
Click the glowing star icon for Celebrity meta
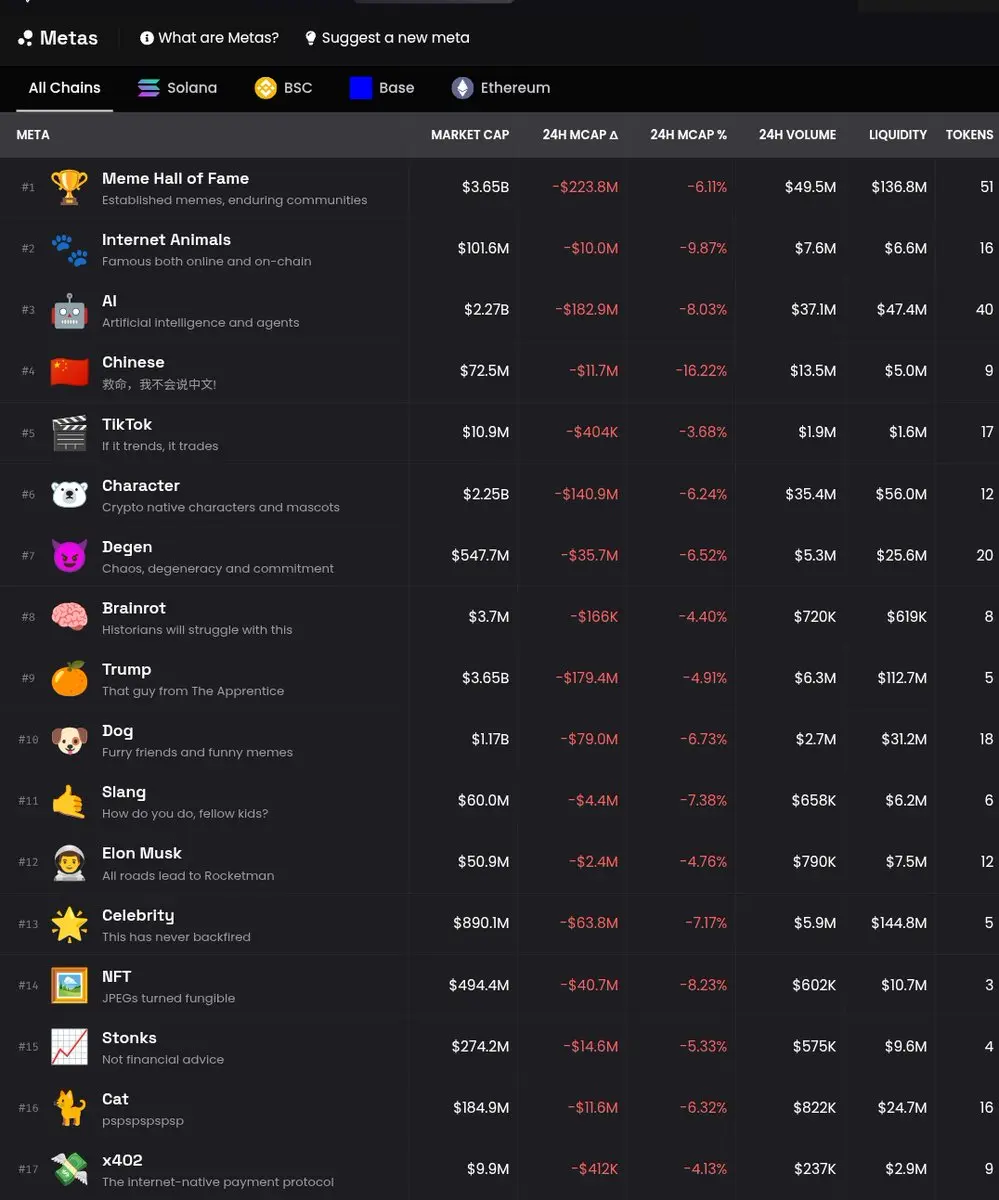[x=70, y=924]
